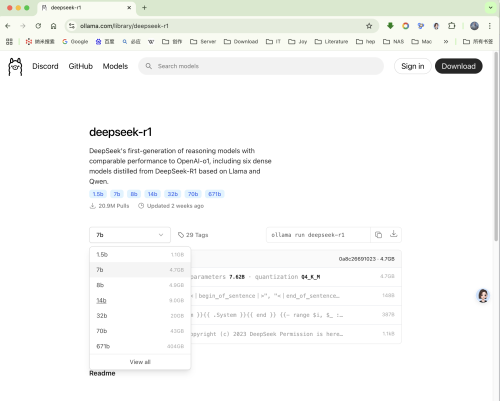Show hidden bookmarks with the double chevron
Viewport: 500px width, 401px height.
(x=446, y=42)
